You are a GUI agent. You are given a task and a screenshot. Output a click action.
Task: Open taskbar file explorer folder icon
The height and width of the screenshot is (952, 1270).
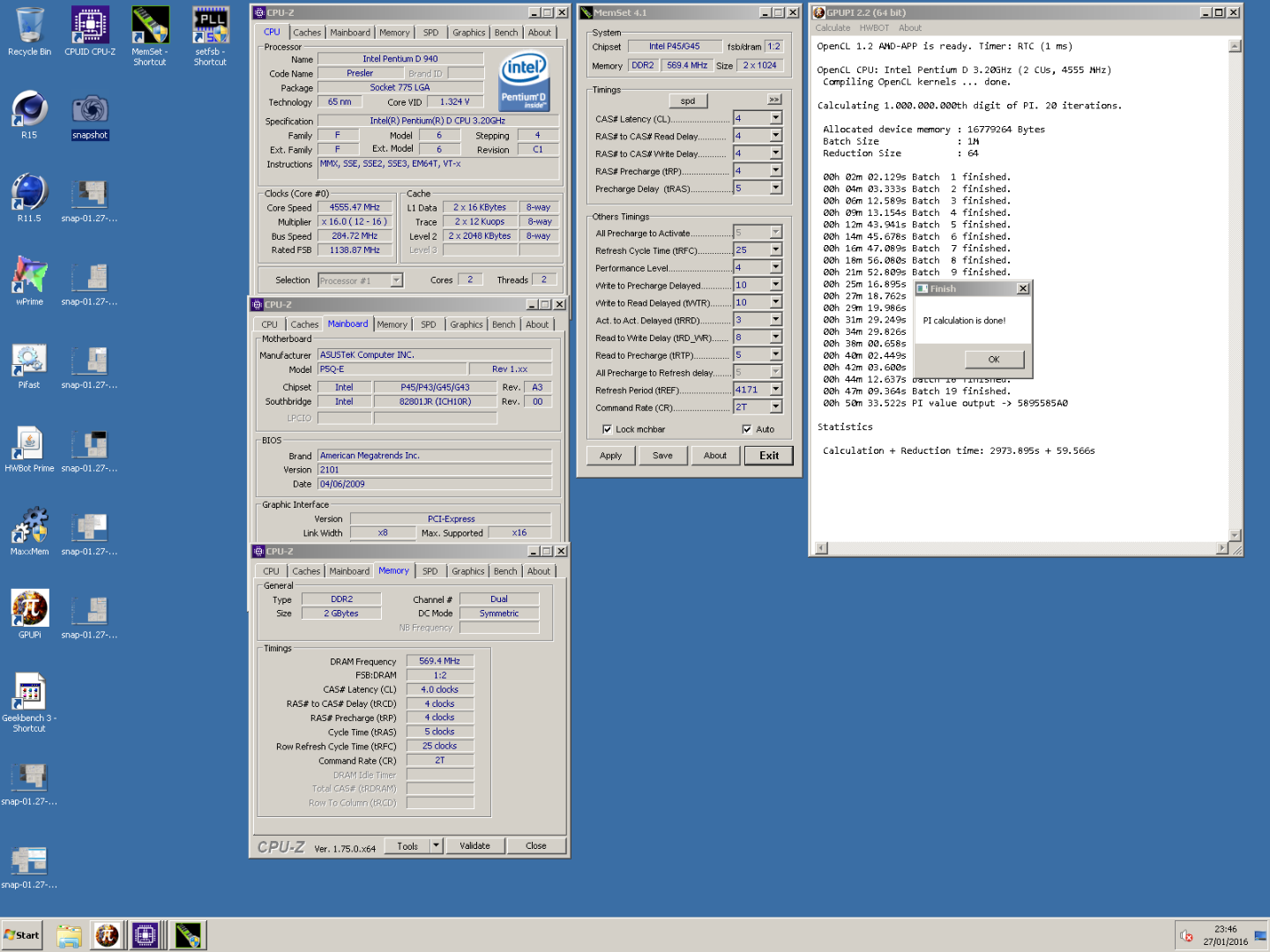click(69, 935)
